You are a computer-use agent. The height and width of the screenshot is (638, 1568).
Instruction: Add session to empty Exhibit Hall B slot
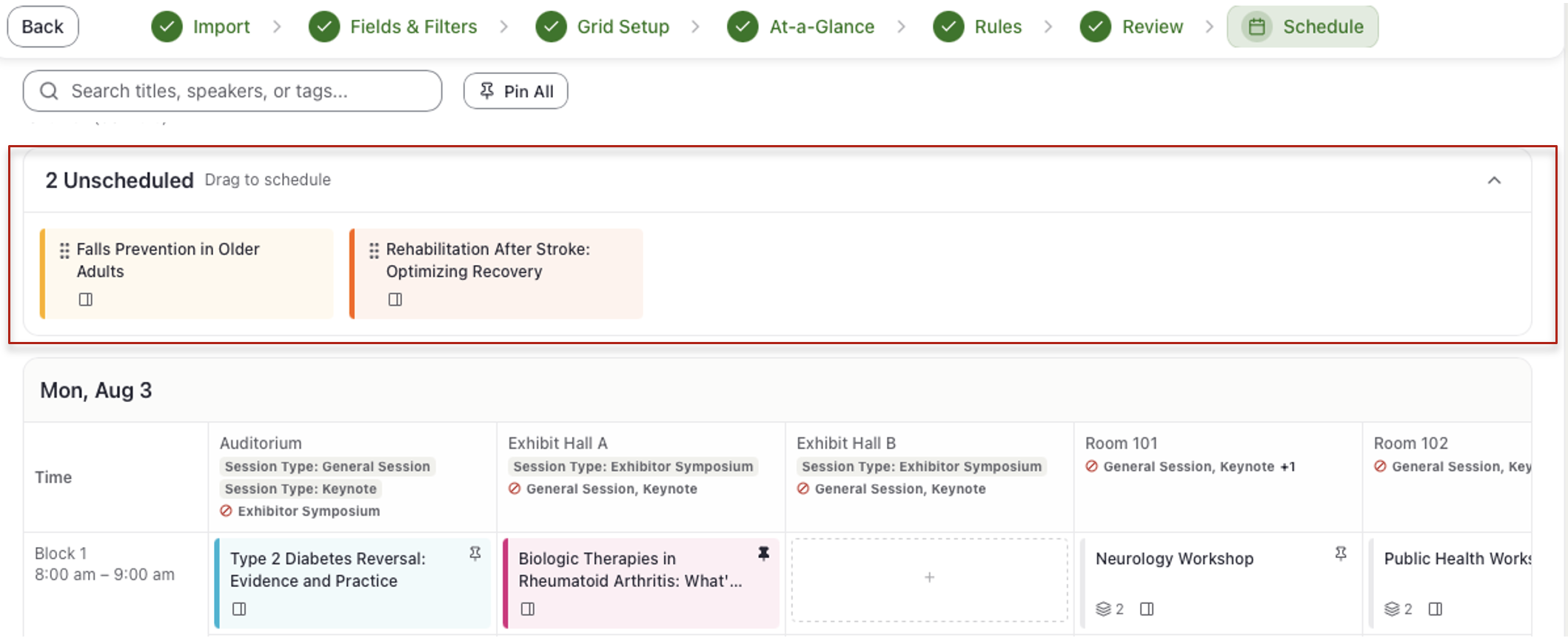(930, 579)
